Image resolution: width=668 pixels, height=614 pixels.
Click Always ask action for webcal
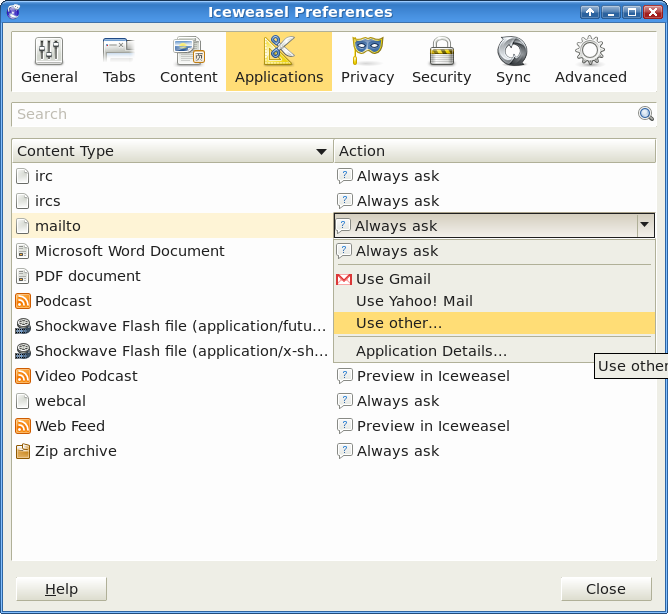pos(398,401)
